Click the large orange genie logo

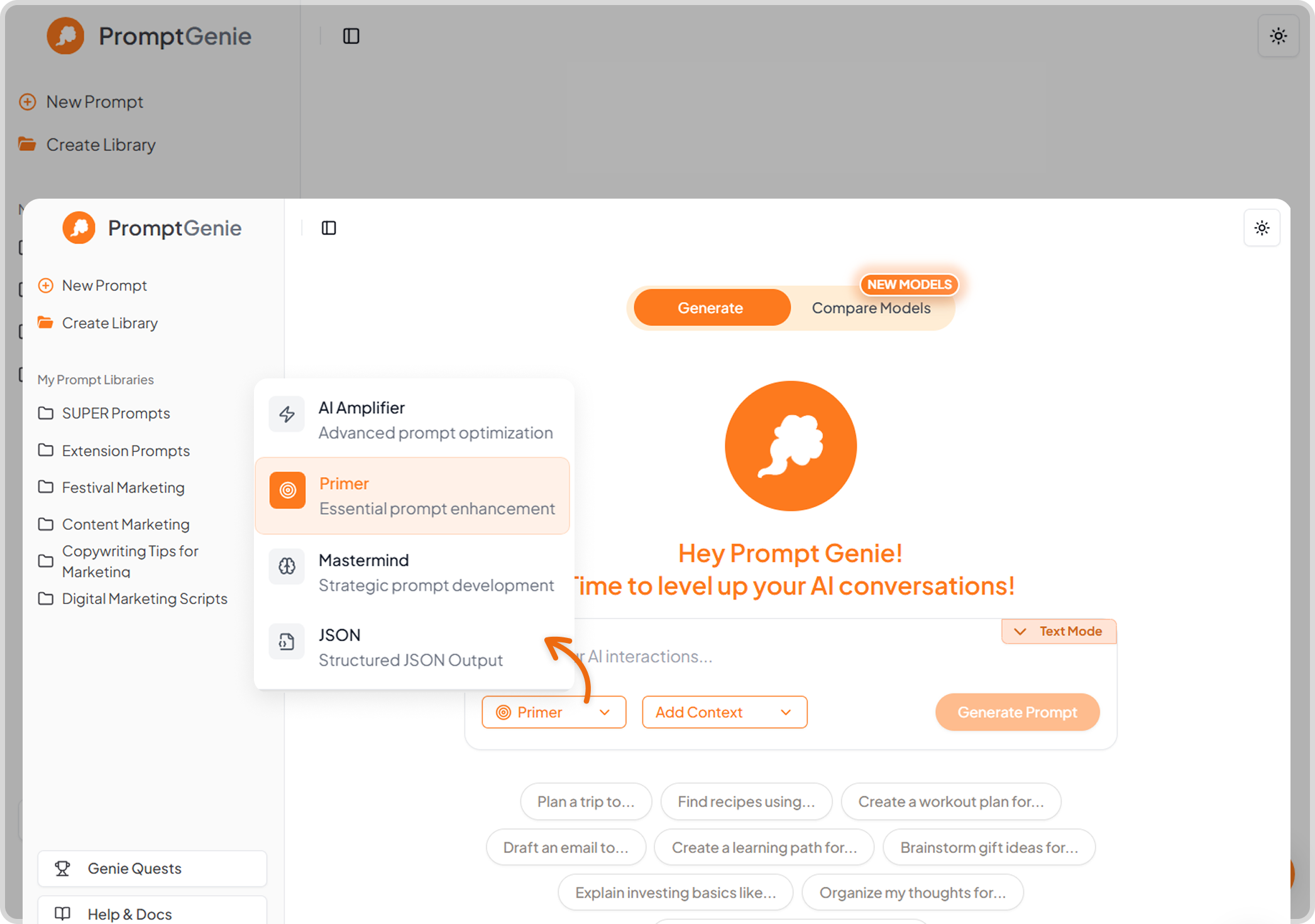pos(790,446)
